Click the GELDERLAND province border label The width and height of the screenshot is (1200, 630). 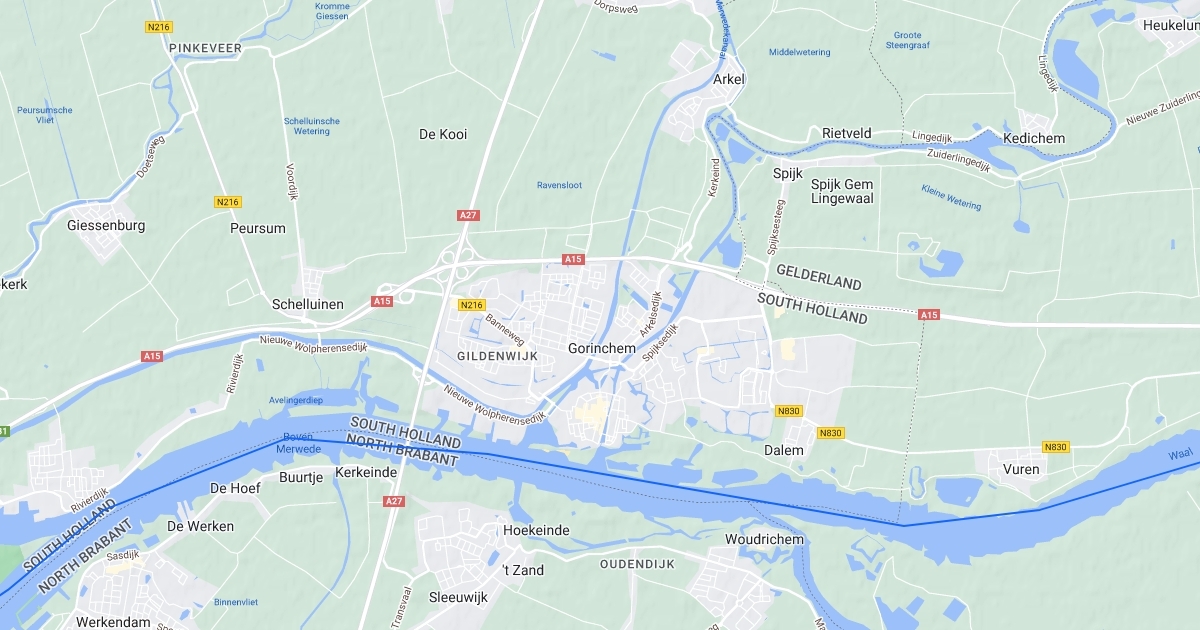pos(819,277)
